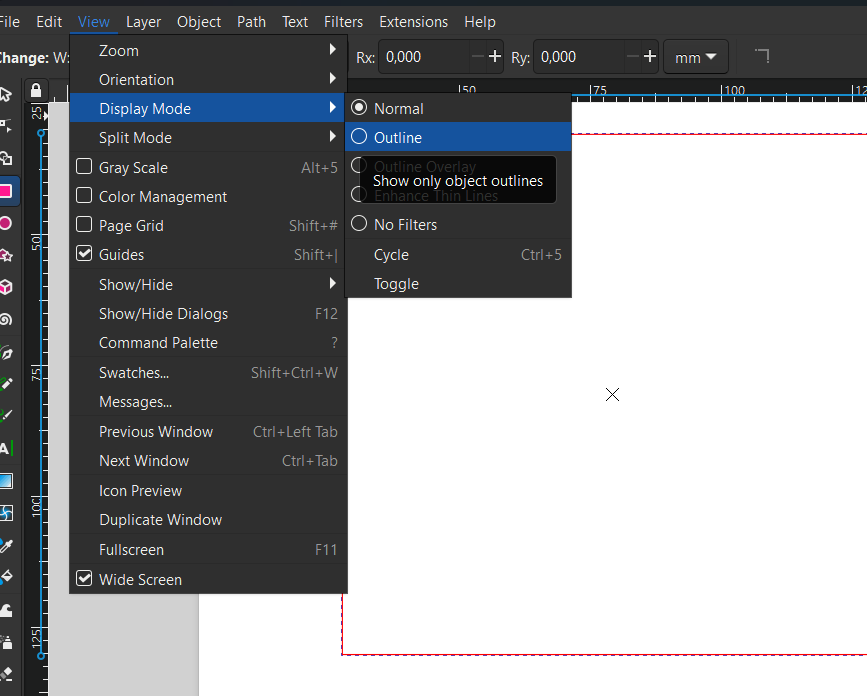The image size is (867, 696).
Task: Expand the Split Mode submenu
Action: [208, 138]
